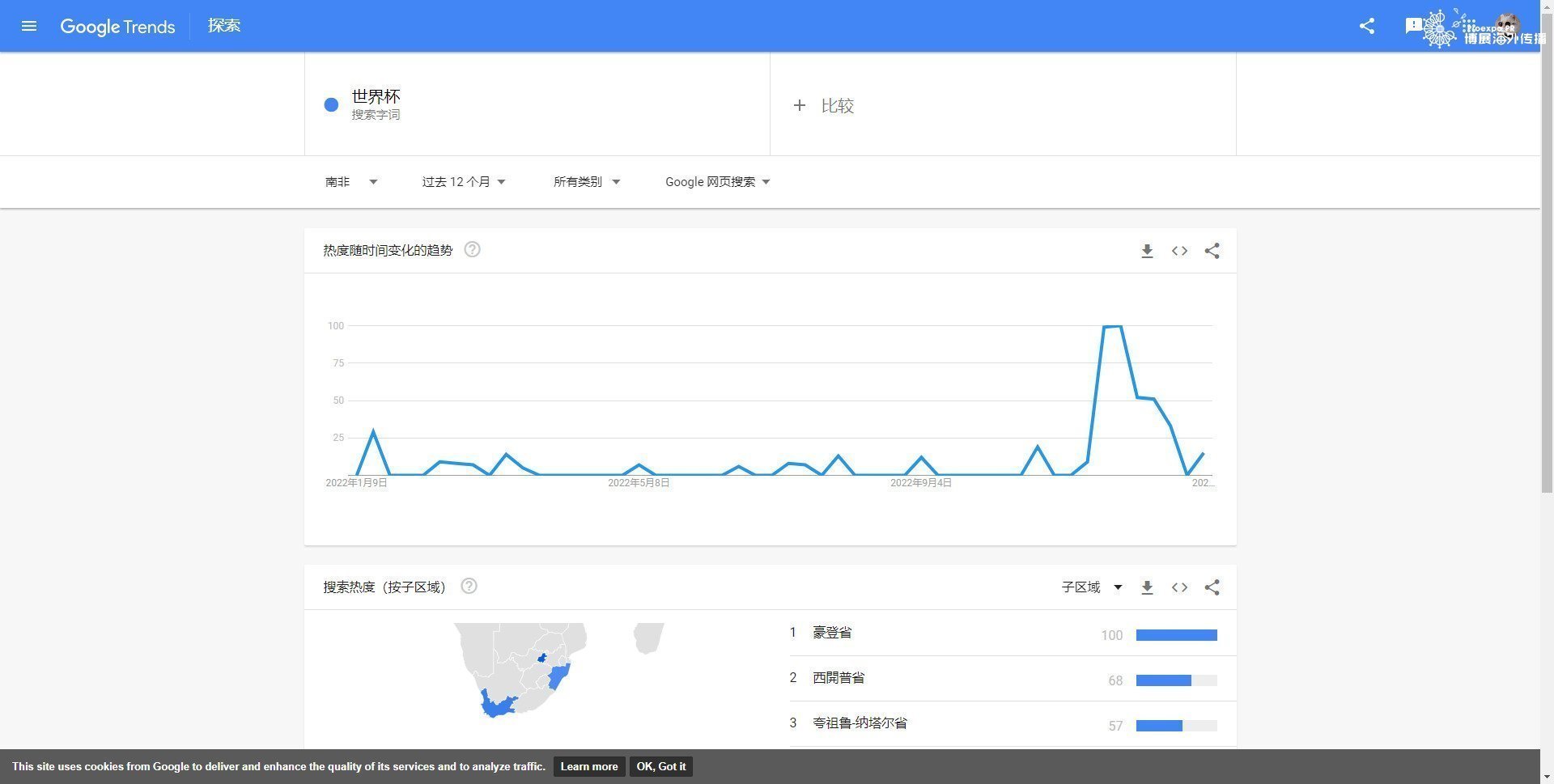Open the 子区域 dropdown
Screen dimensions: 1554x784
(1092, 587)
